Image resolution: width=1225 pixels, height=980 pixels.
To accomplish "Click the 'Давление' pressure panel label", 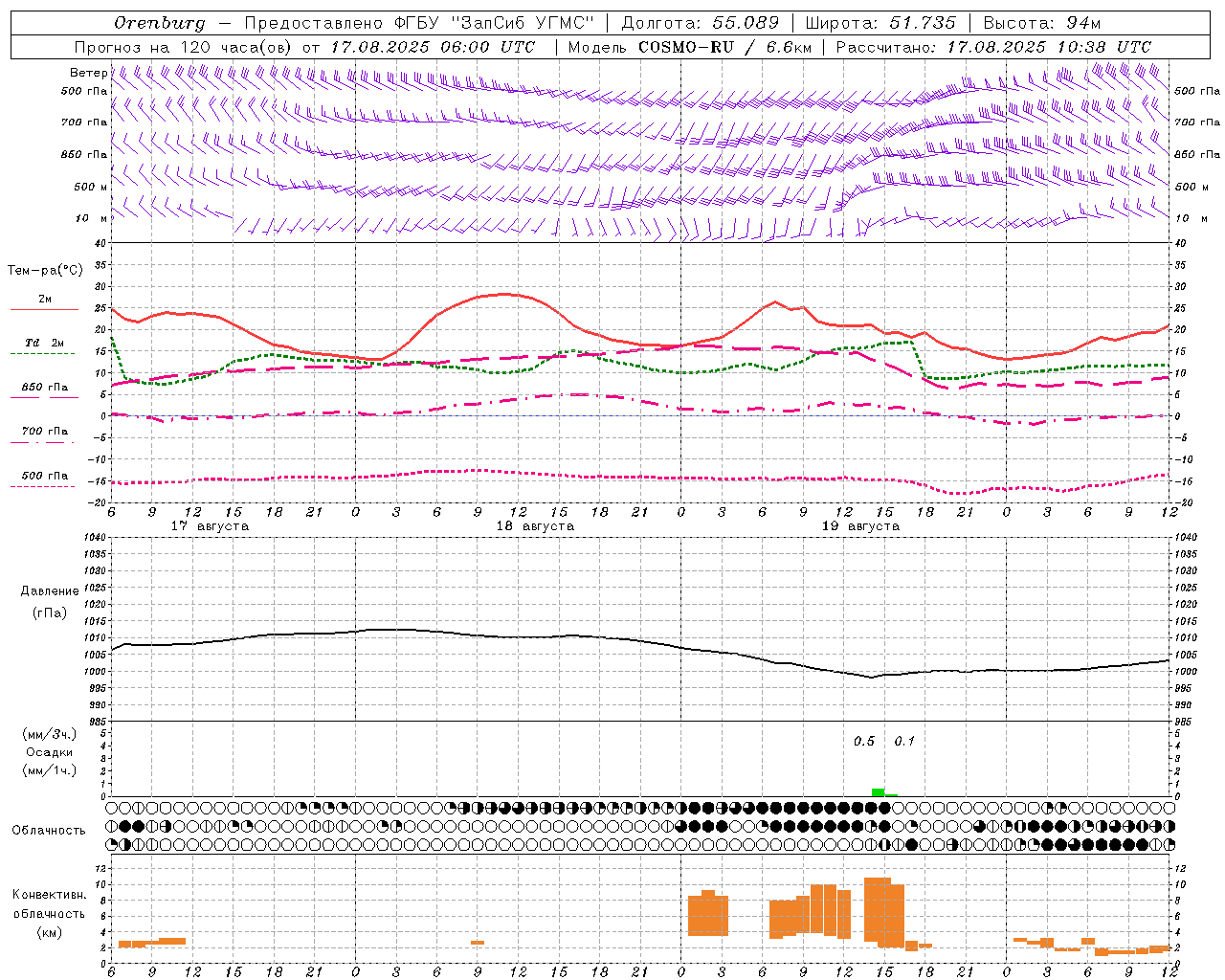I will click(x=50, y=591).
